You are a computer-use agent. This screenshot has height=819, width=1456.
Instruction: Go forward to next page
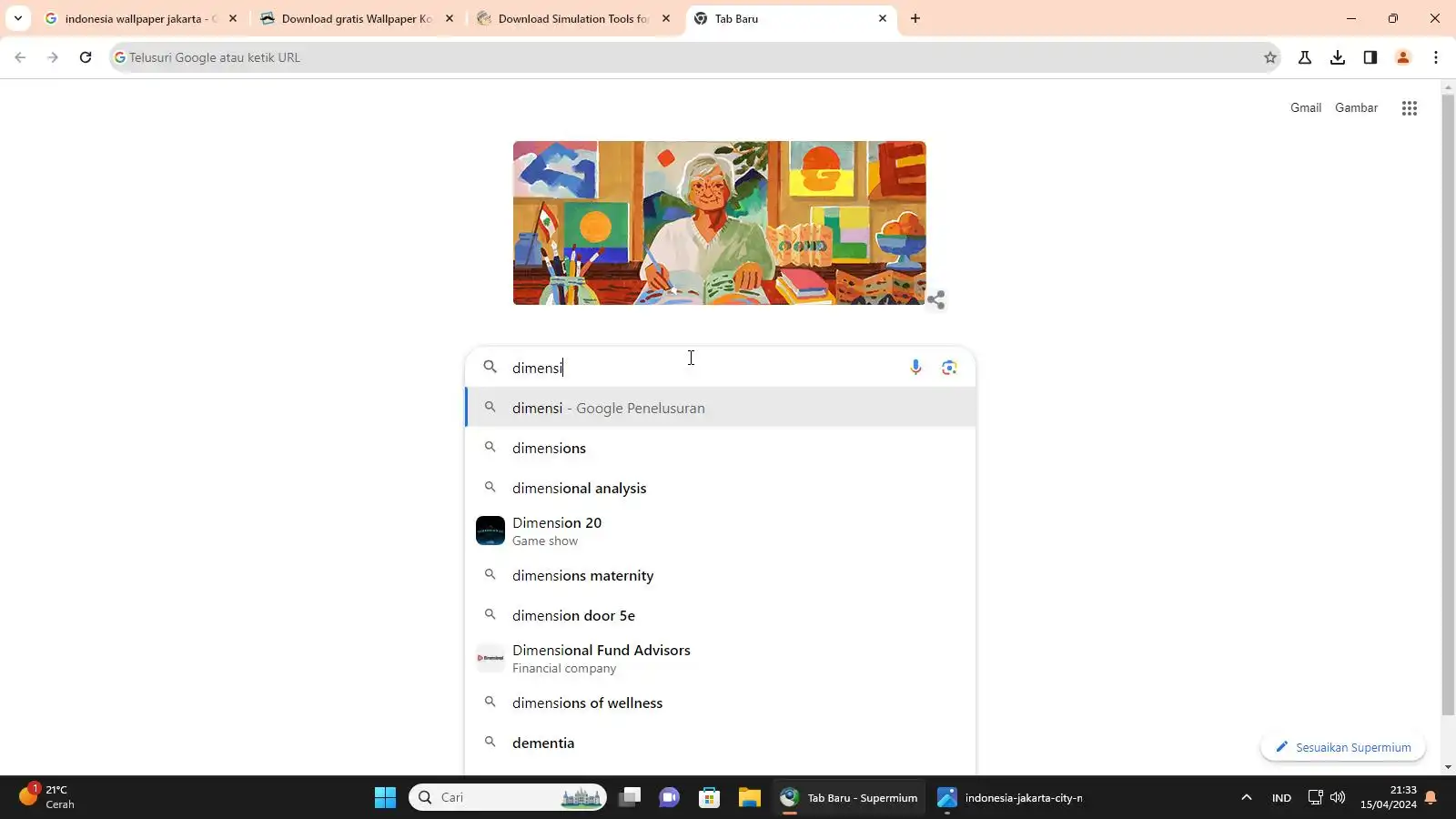click(x=53, y=57)
